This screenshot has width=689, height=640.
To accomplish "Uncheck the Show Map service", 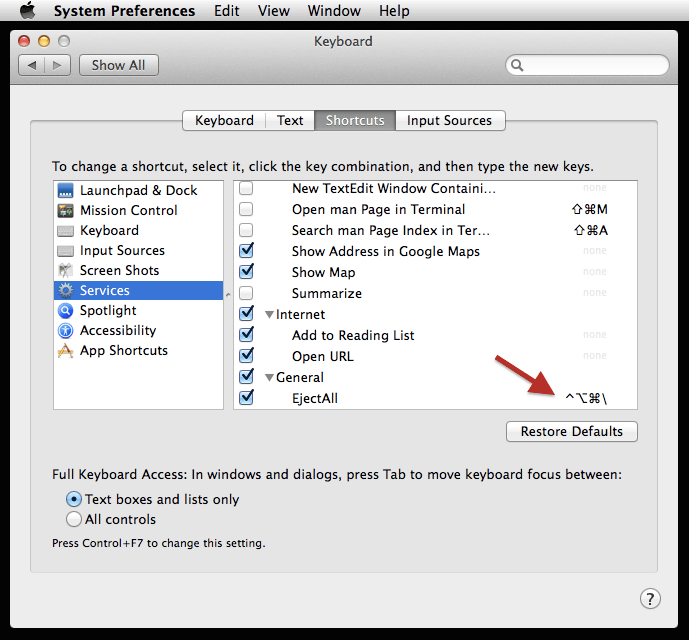I will pyautogui.click(x=246, y=272).
